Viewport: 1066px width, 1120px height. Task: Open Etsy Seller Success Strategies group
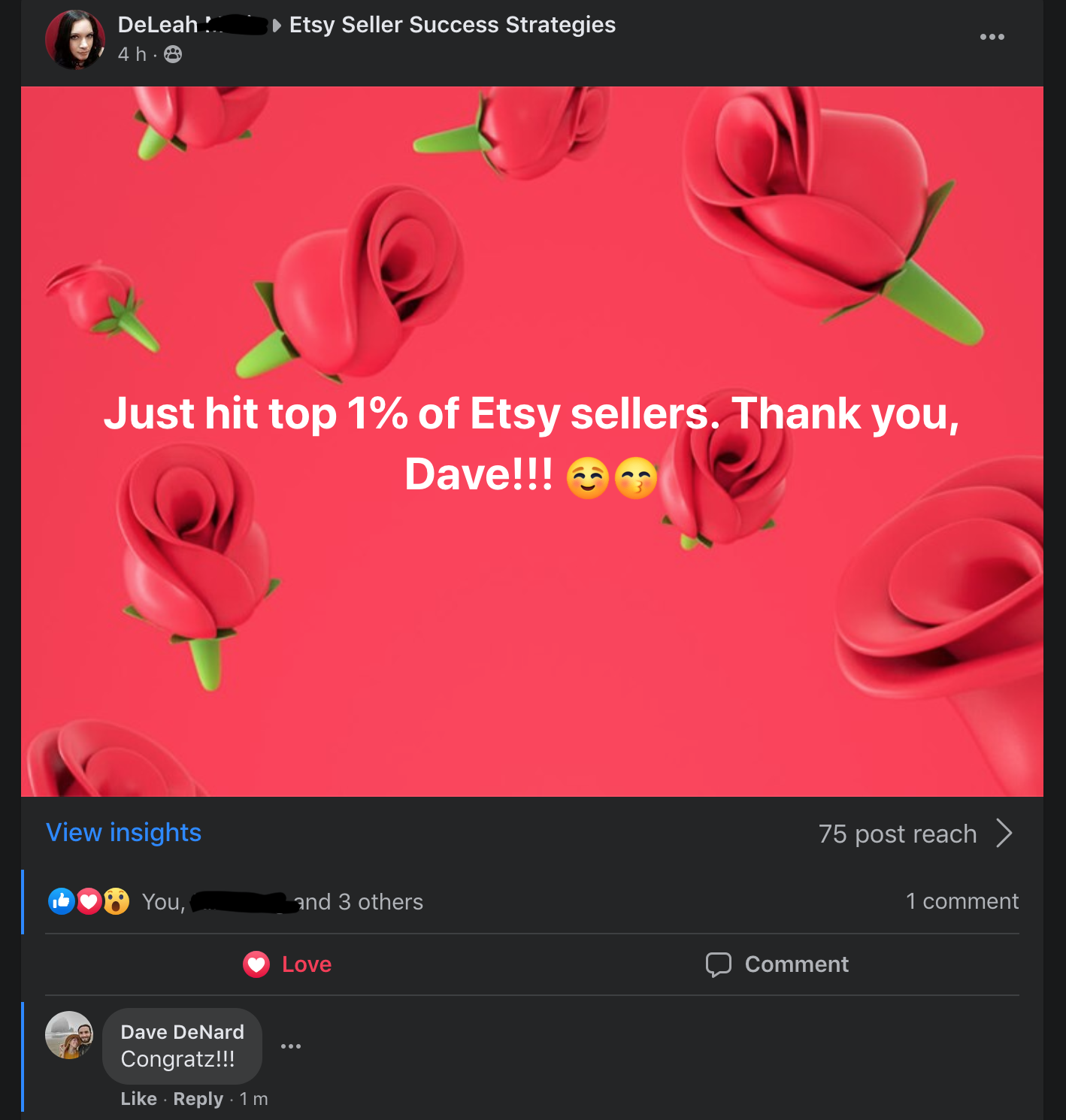tap(453, 25)
